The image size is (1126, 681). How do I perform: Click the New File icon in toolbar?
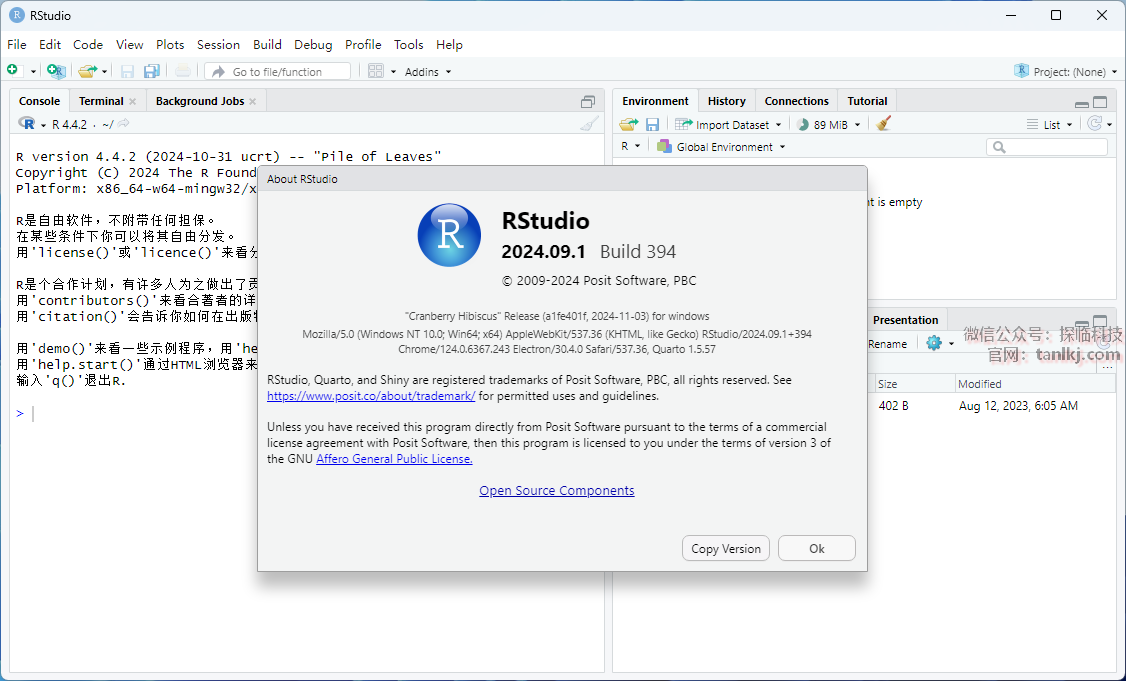pyautogui.click(x=13, y=71)
